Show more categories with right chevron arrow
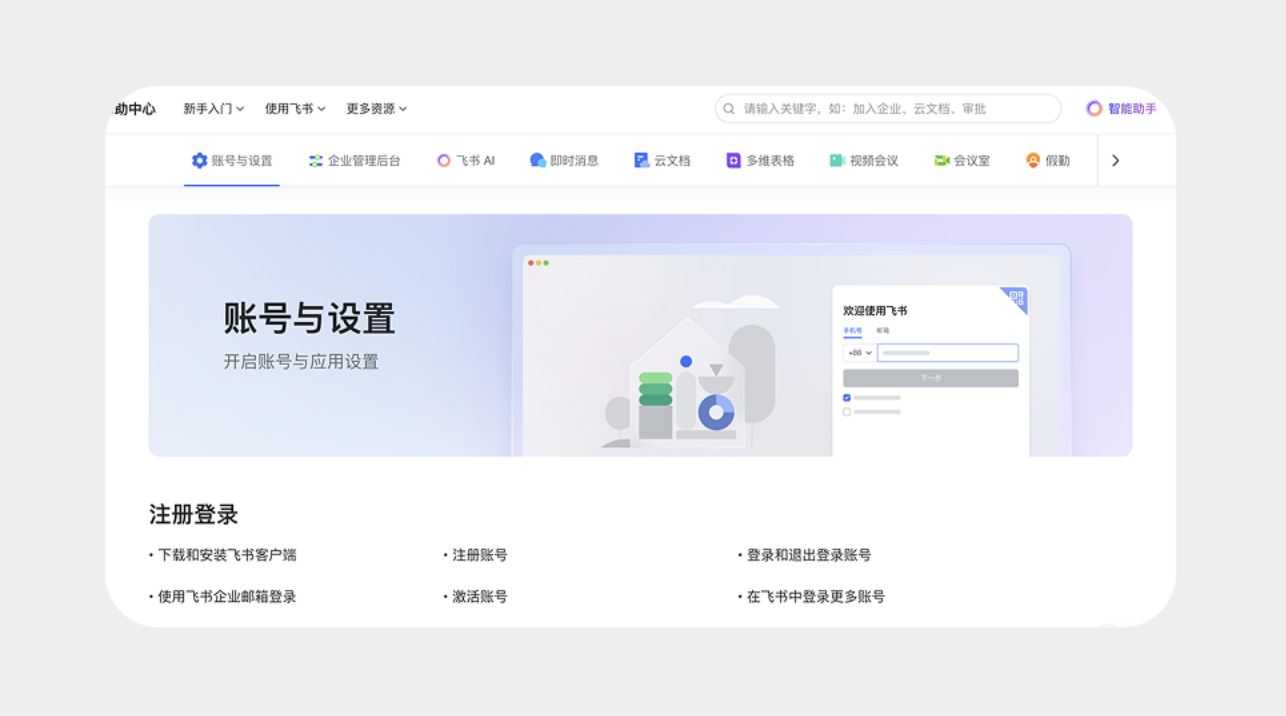 click(1116, 161)
